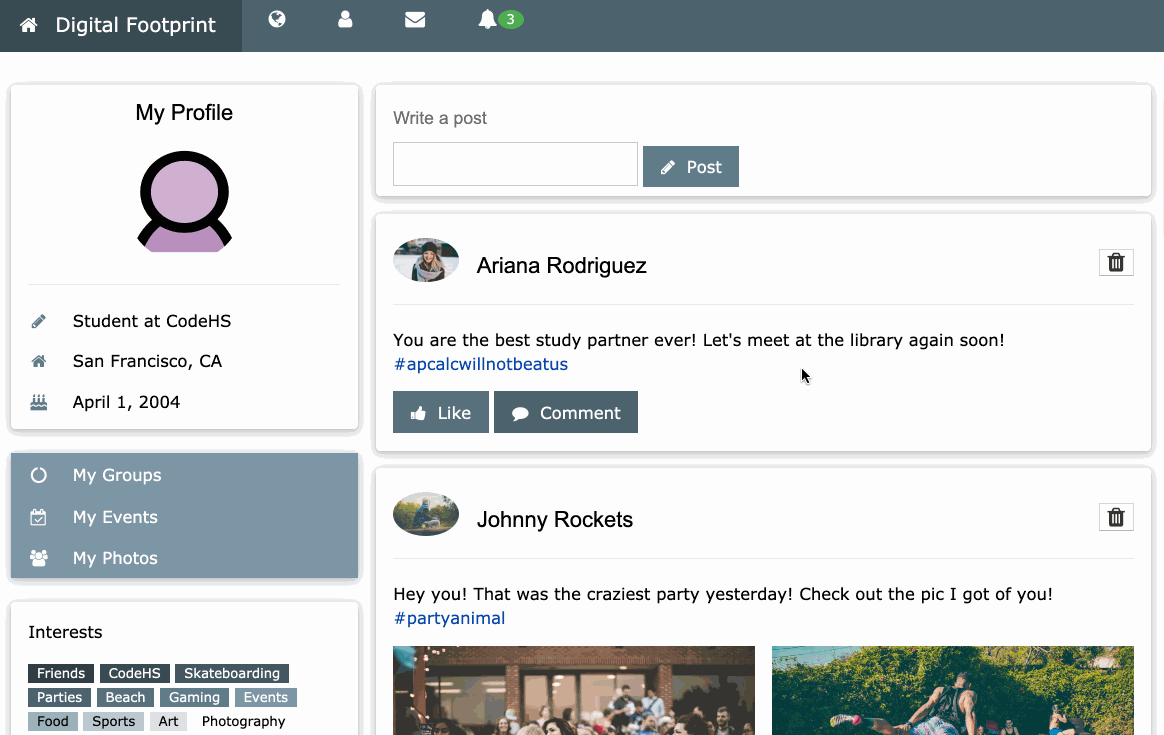Select the Food interest tag
The width and height of the screenshot is (1164, 735).
(53, 721)
